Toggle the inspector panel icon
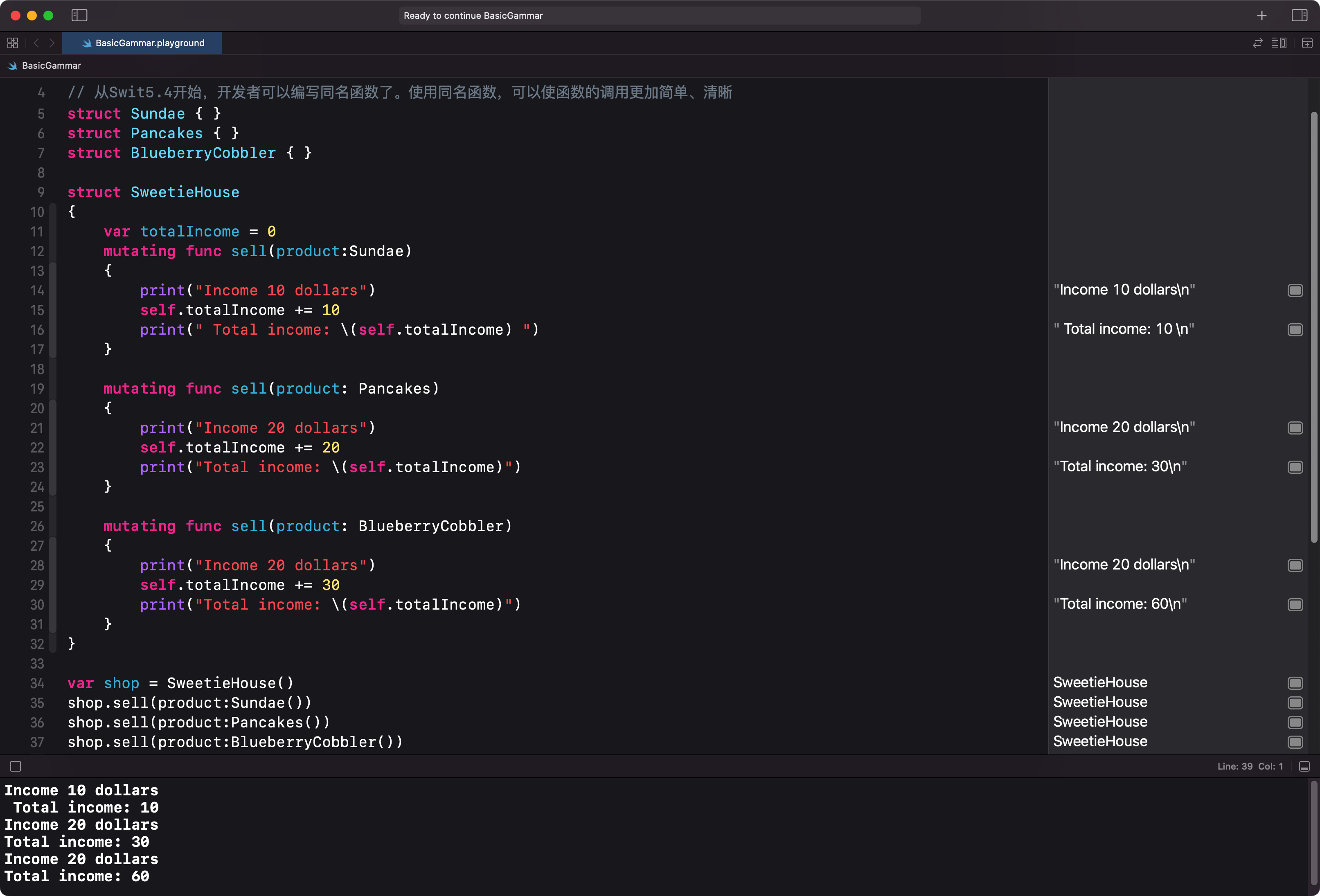The height and width of the screenshot is (896, 1320). 1299,15
